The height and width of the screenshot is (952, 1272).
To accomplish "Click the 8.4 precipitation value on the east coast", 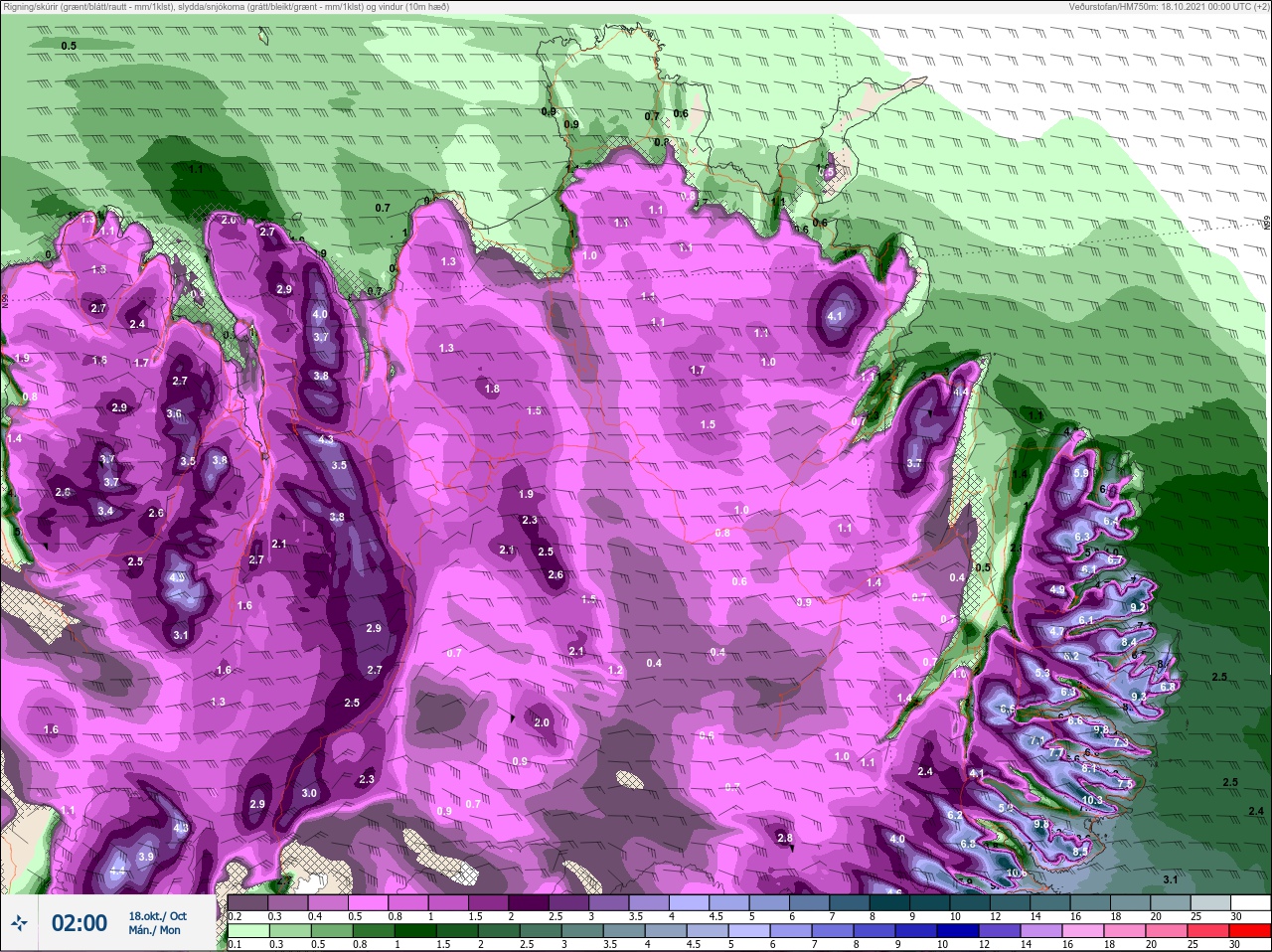I will click(1128, 642).
